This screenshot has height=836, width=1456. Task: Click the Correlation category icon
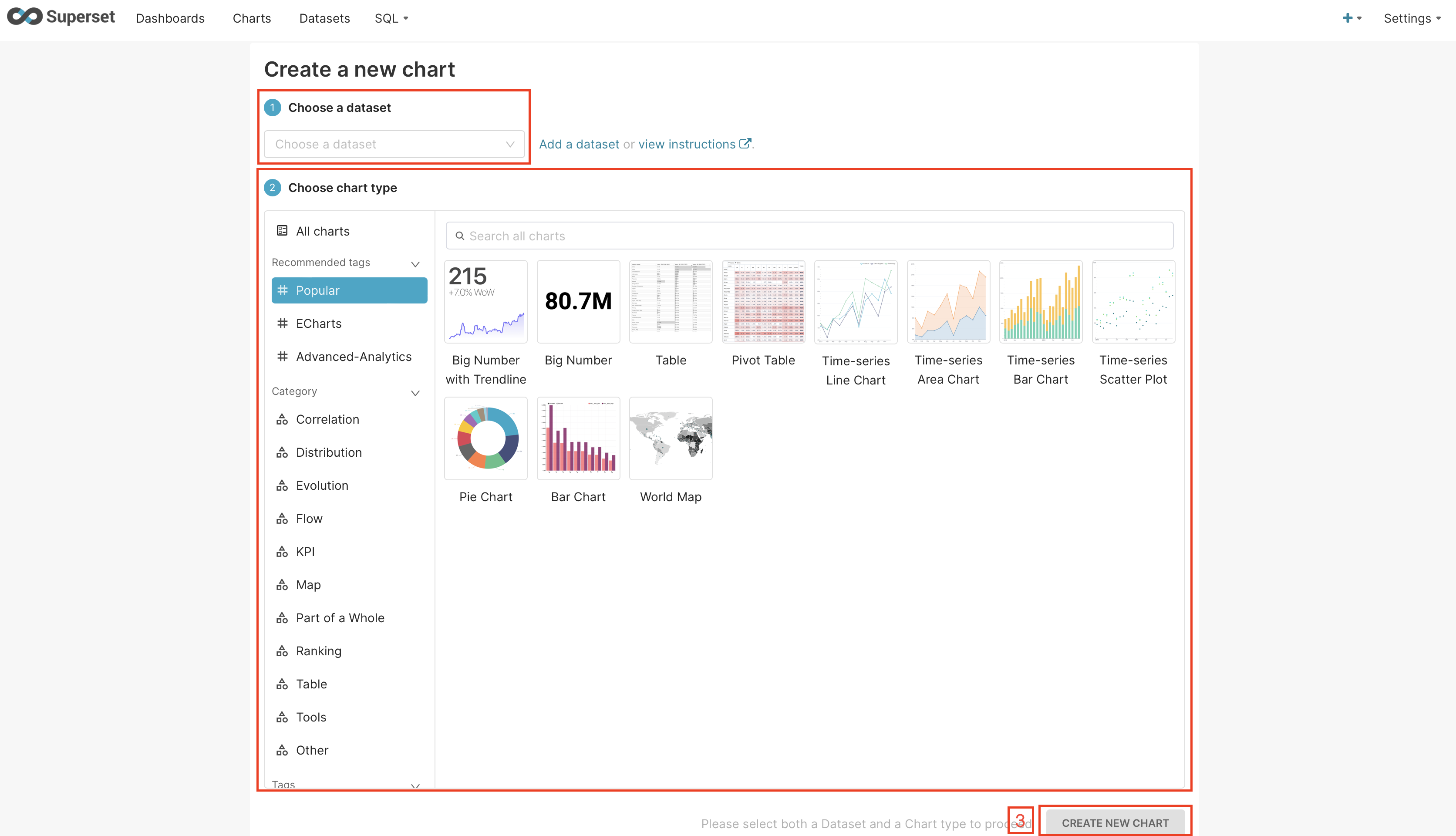point(282,420)
